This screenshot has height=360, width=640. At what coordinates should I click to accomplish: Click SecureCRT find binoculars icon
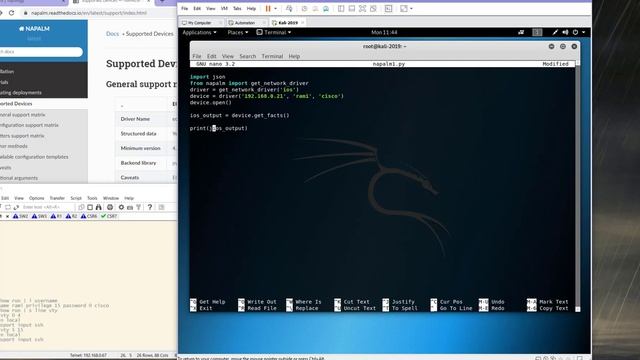[x=98, y=207]
